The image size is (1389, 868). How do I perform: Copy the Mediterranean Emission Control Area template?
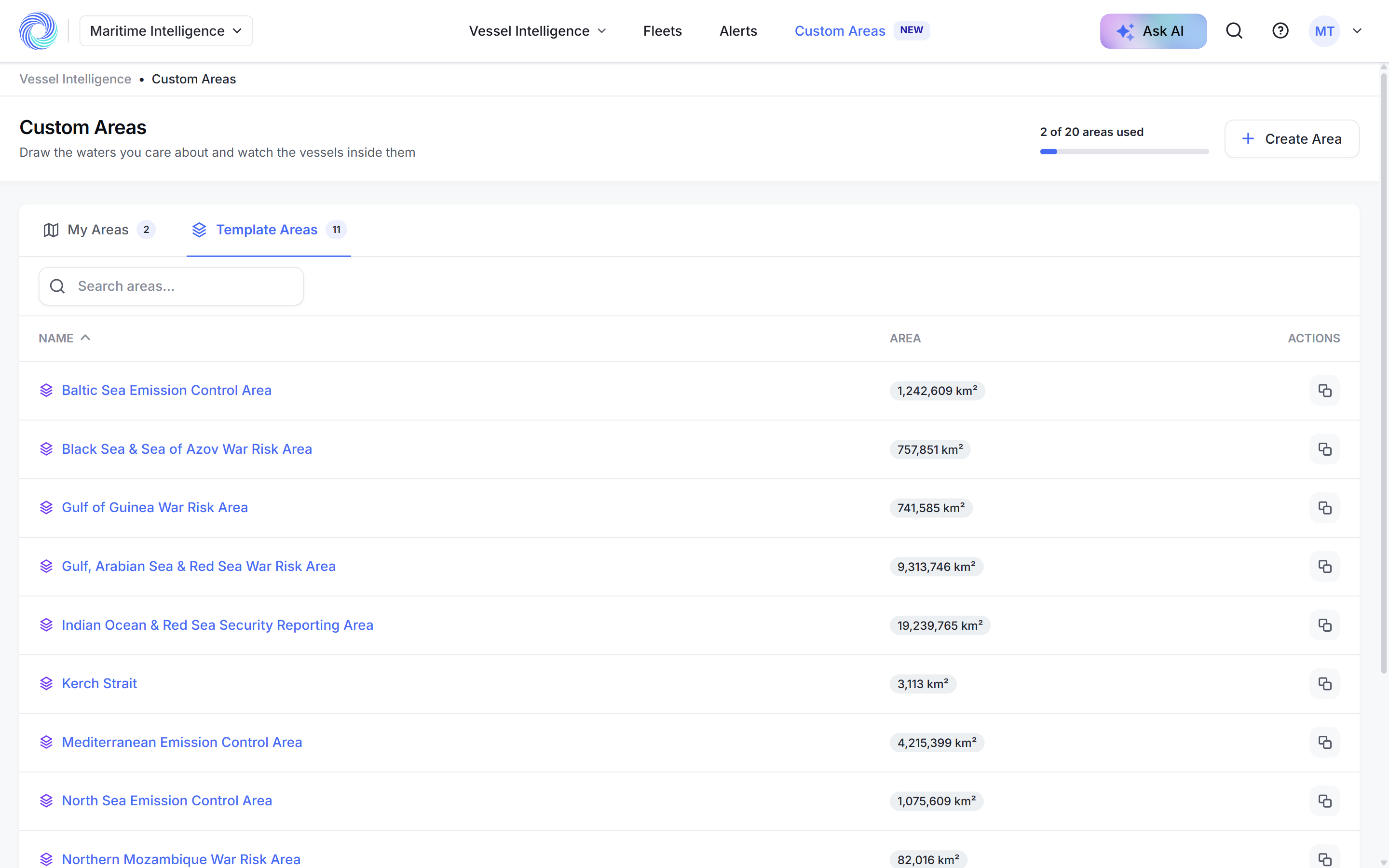(x=1325, y=742)
